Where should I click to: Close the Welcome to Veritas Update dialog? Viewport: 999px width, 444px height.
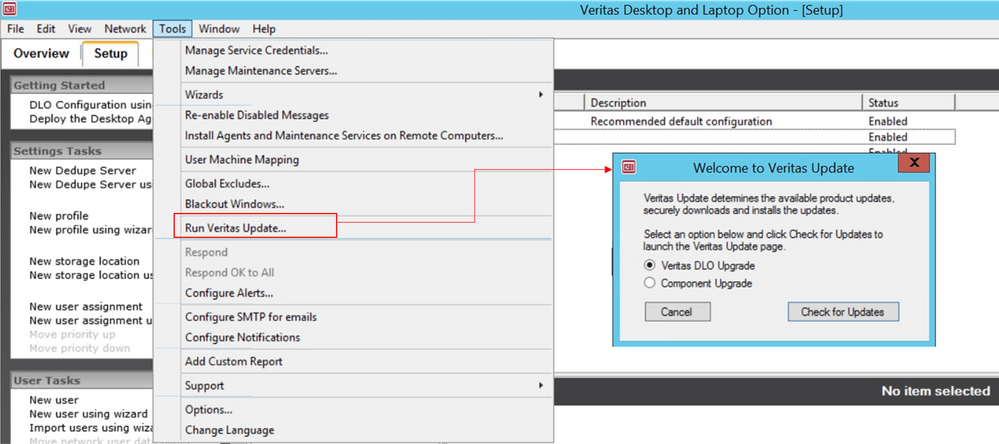point(914,163)
